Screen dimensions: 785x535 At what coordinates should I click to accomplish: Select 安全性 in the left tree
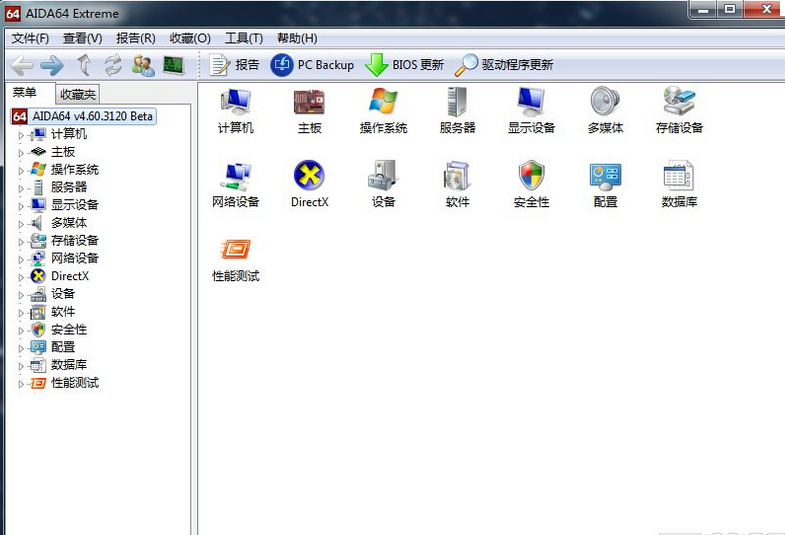[x=69, y=329]
